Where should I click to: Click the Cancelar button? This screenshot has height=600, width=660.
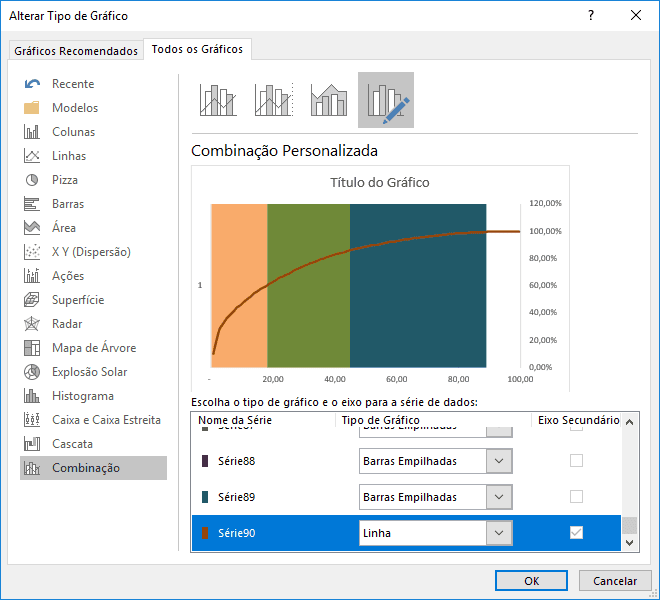(615, 581)
